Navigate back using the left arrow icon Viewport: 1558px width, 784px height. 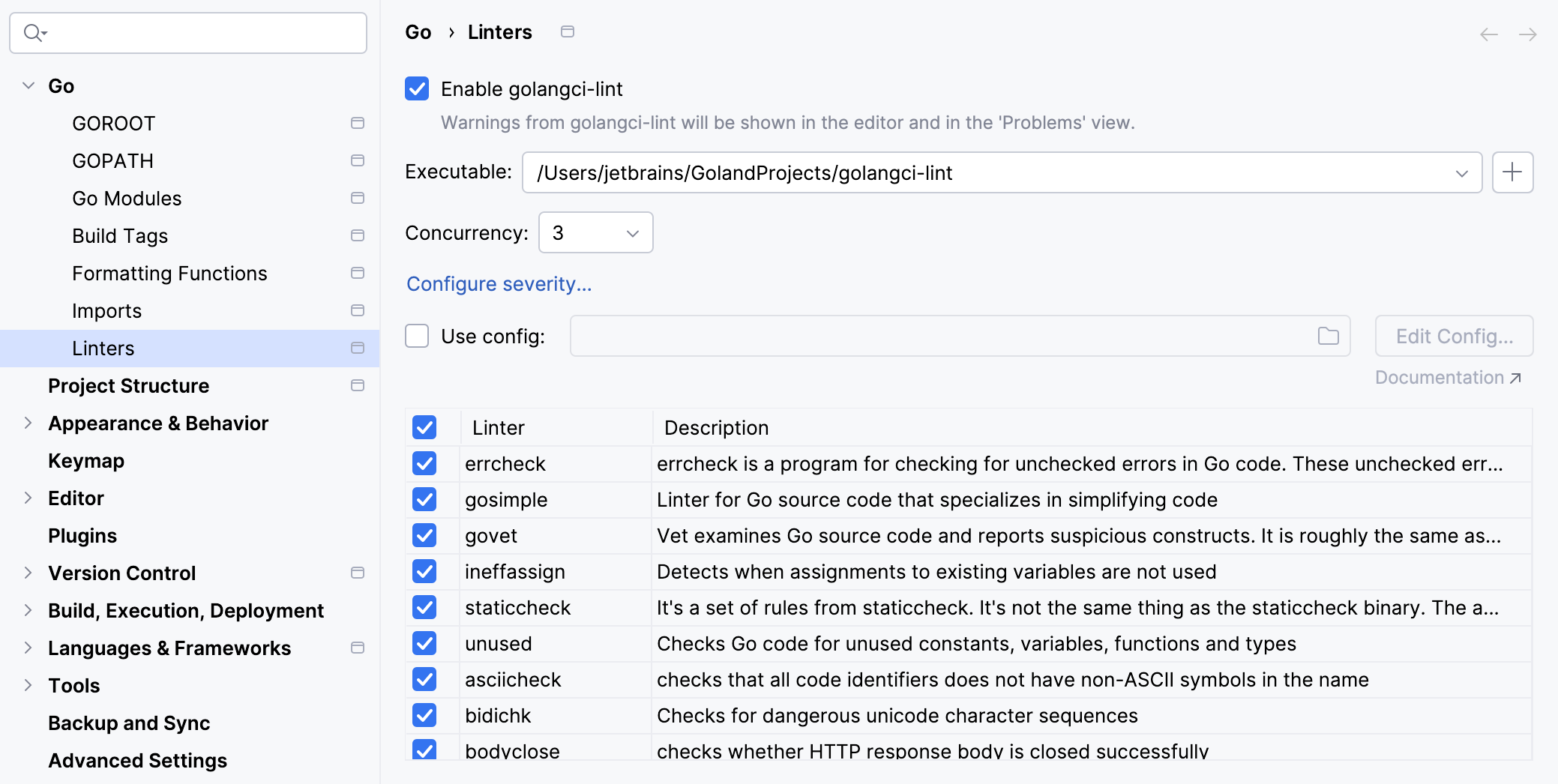(x=1488, y=33)
